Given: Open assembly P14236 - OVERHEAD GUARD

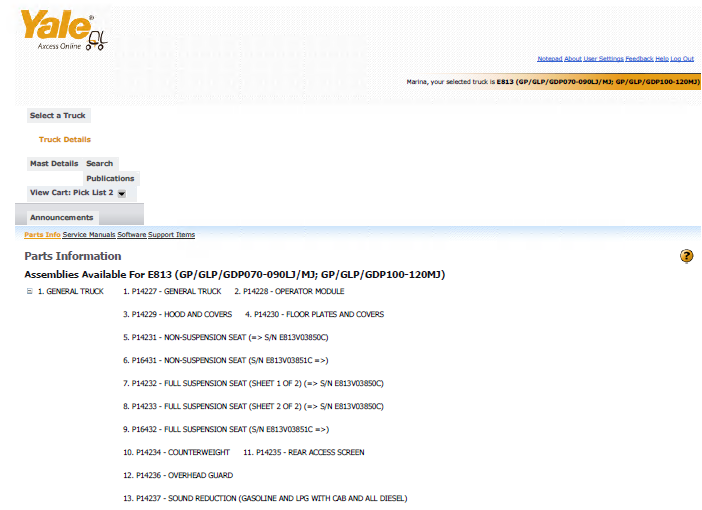Looking at the screenshot, I should tap(178, 476).
